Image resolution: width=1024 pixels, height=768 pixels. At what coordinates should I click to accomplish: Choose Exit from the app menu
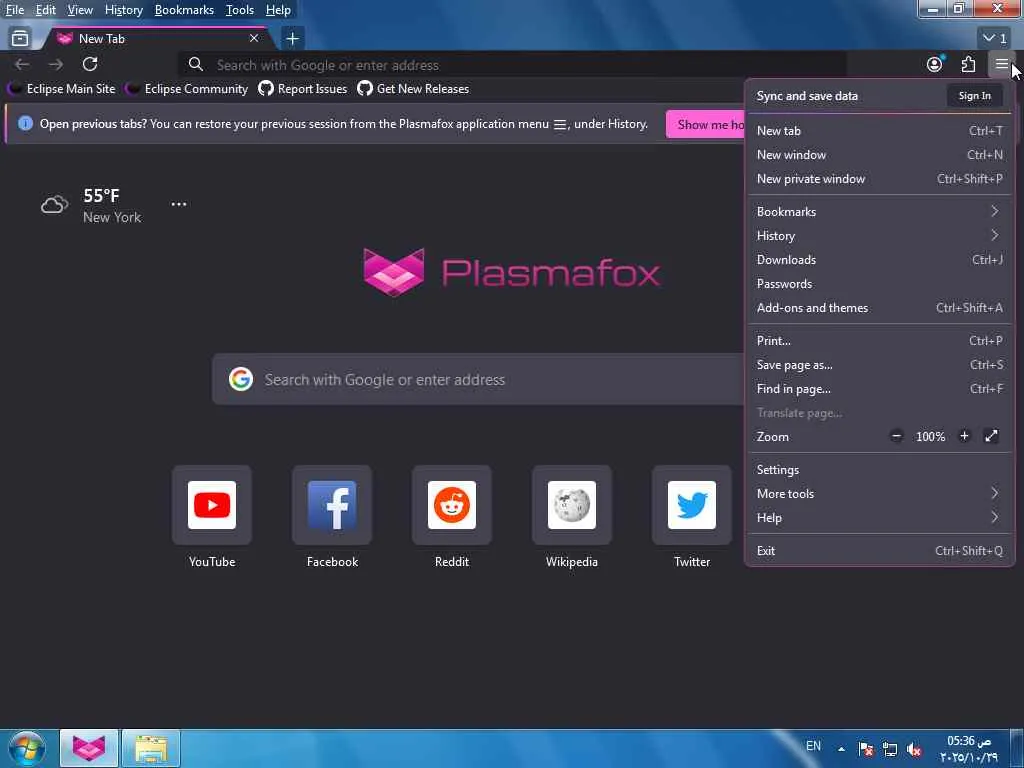coord(879,551)
